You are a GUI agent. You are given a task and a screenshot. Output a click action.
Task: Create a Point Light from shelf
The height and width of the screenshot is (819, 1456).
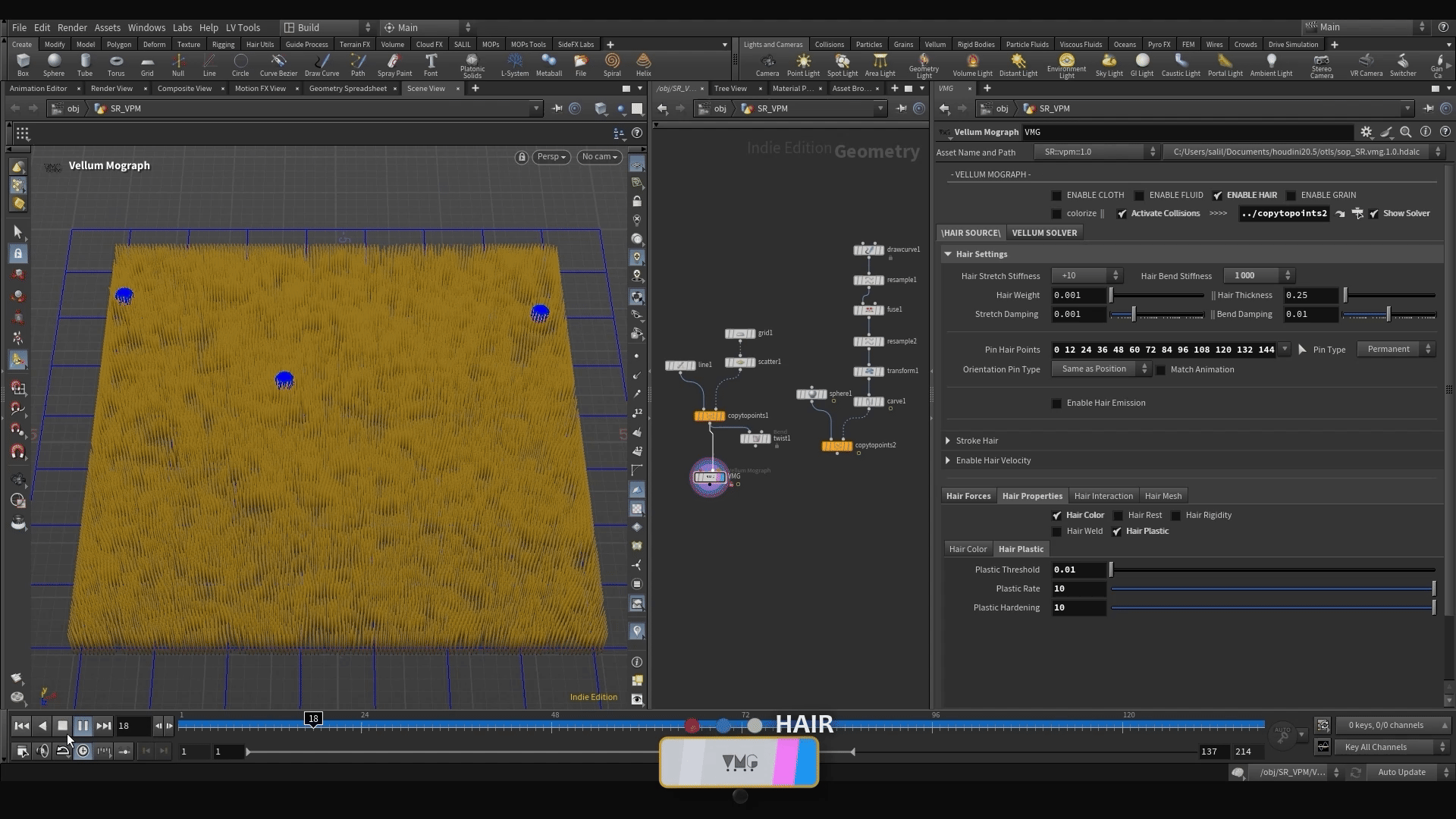803,64
